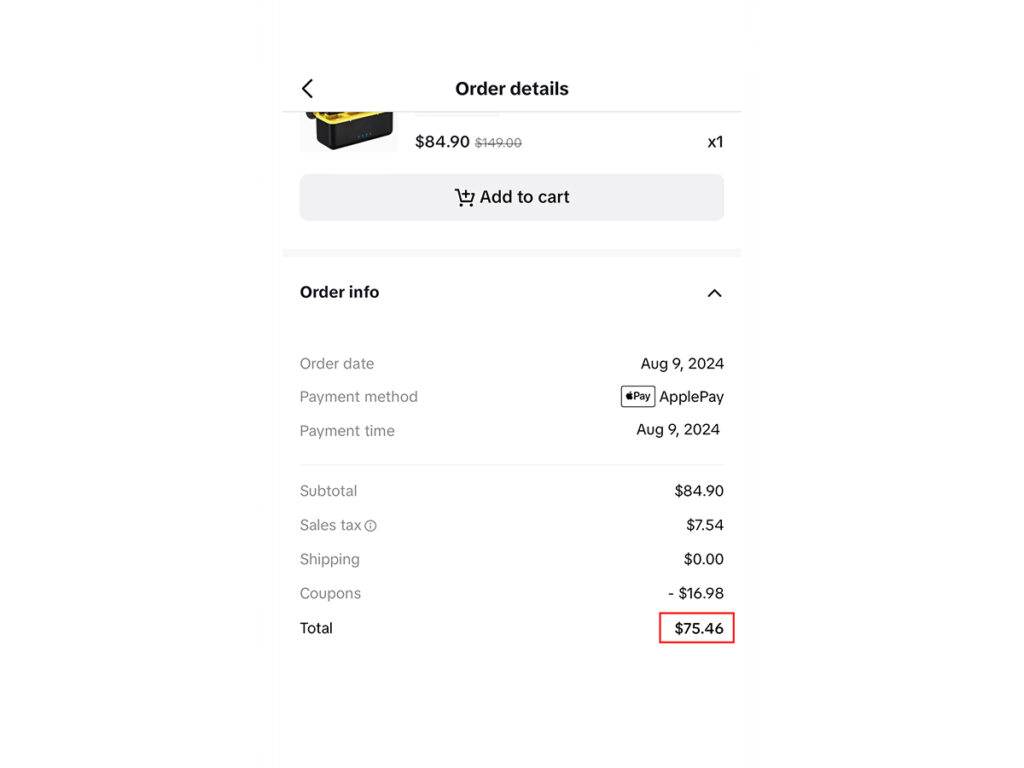The width and height of the screenshot is (1024, 768).
Task: Click the $84.90 product price
Action: tap(442, 142)
